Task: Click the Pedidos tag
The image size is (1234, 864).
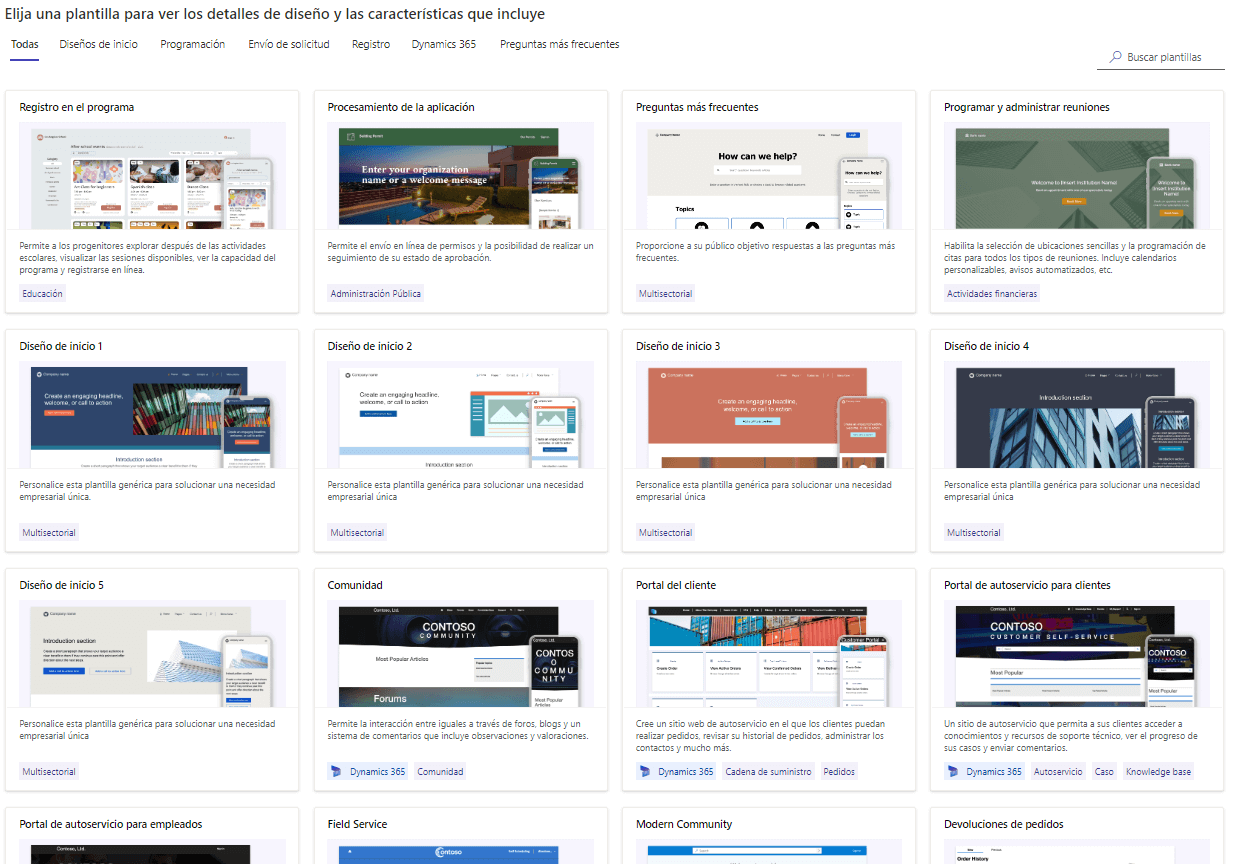Action: 839,772
